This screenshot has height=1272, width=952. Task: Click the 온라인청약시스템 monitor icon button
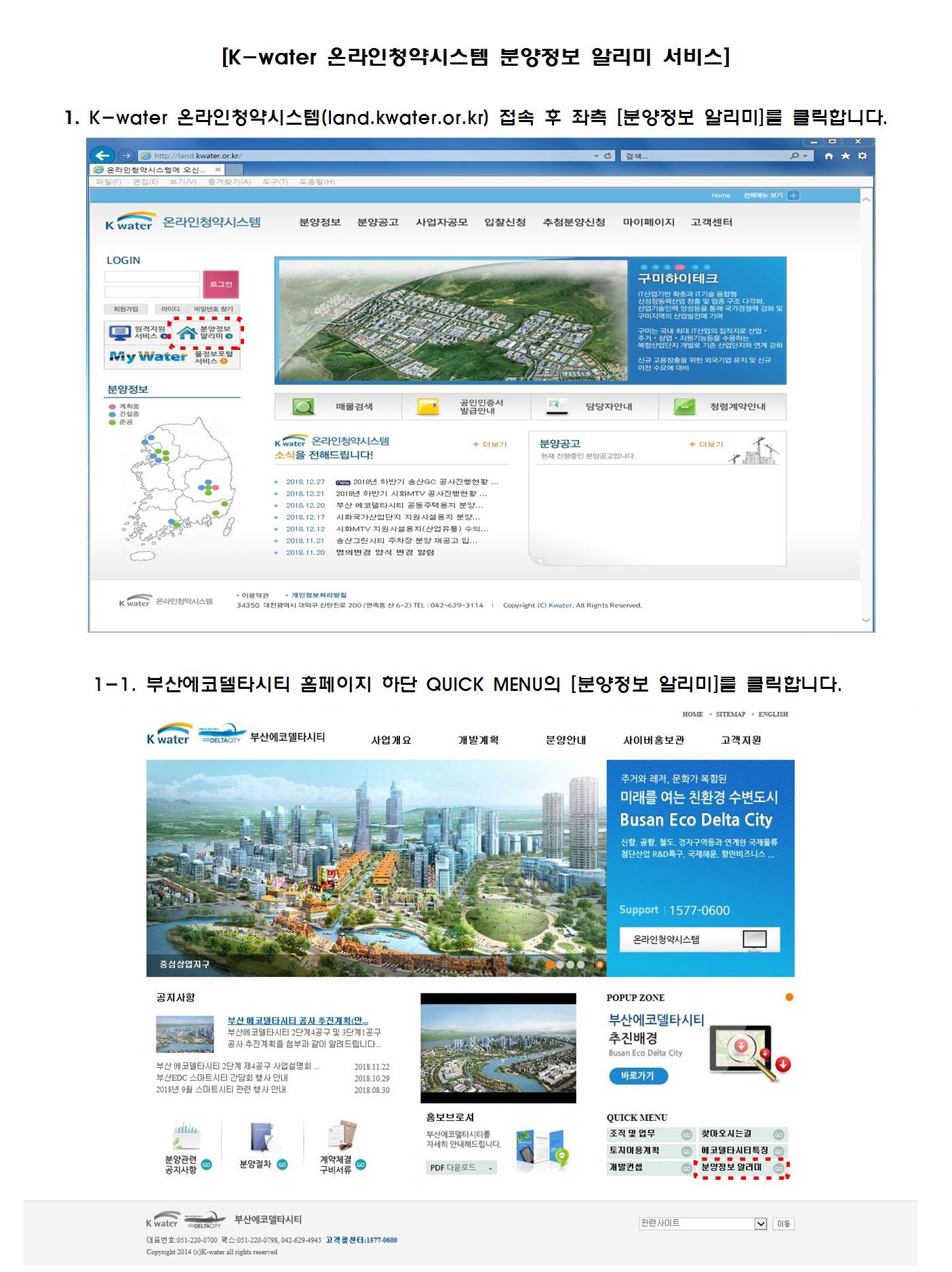coord(754,939)
